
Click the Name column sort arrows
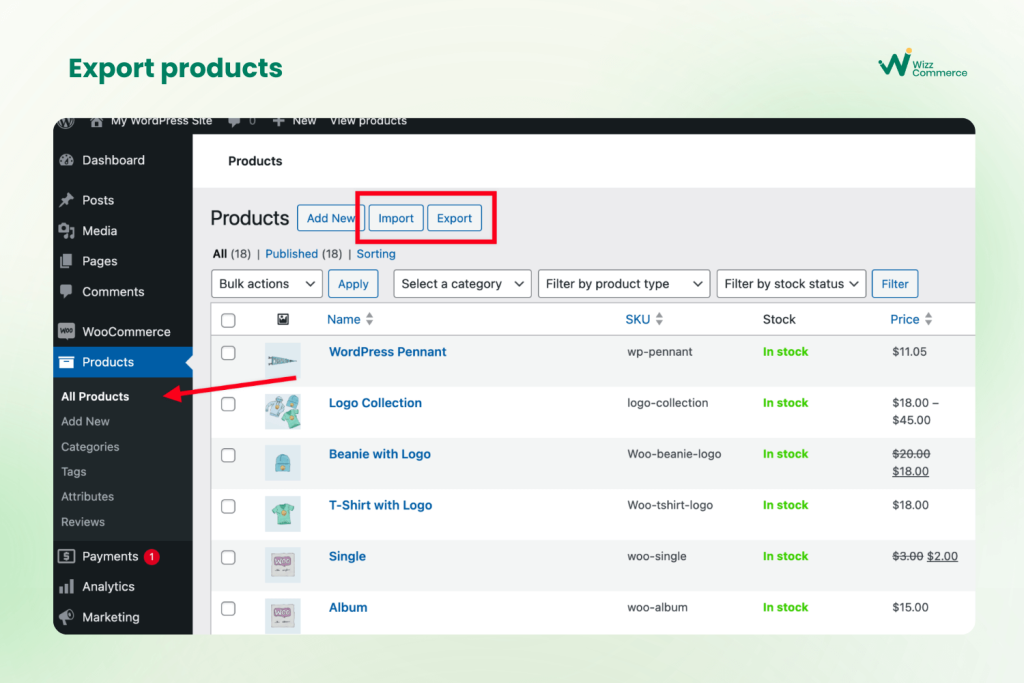pyautogui.click(x=370, y=319)
